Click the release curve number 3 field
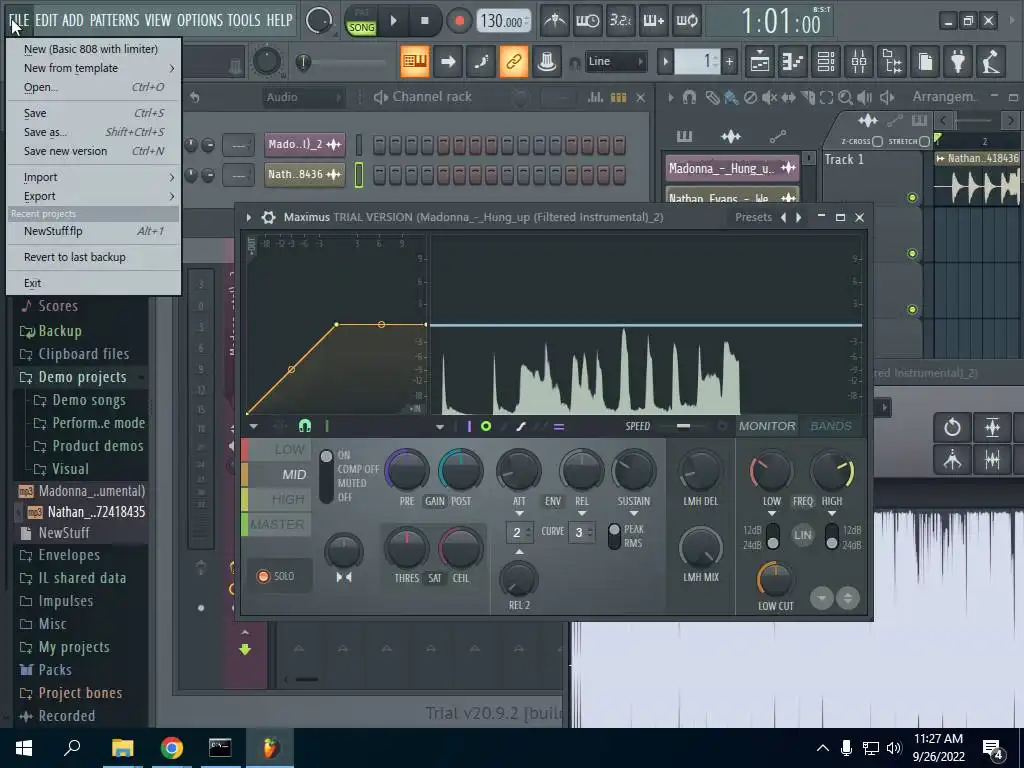Screen dimensions: 1024x768 pyautogui.click(x=582, y=532)
